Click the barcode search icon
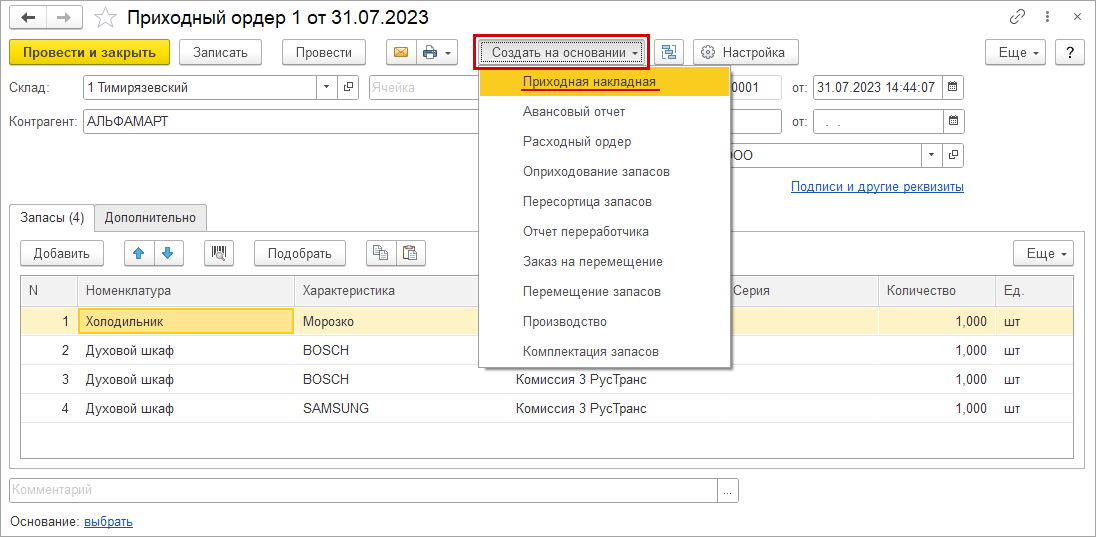This screenshot has height=537, width=1096. (x=219, y=253)
